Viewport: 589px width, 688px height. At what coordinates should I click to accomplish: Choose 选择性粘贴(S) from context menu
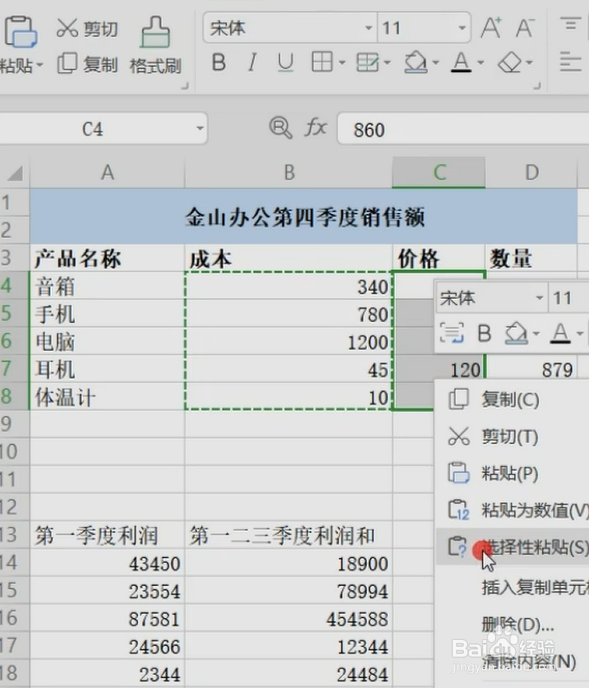513,547
